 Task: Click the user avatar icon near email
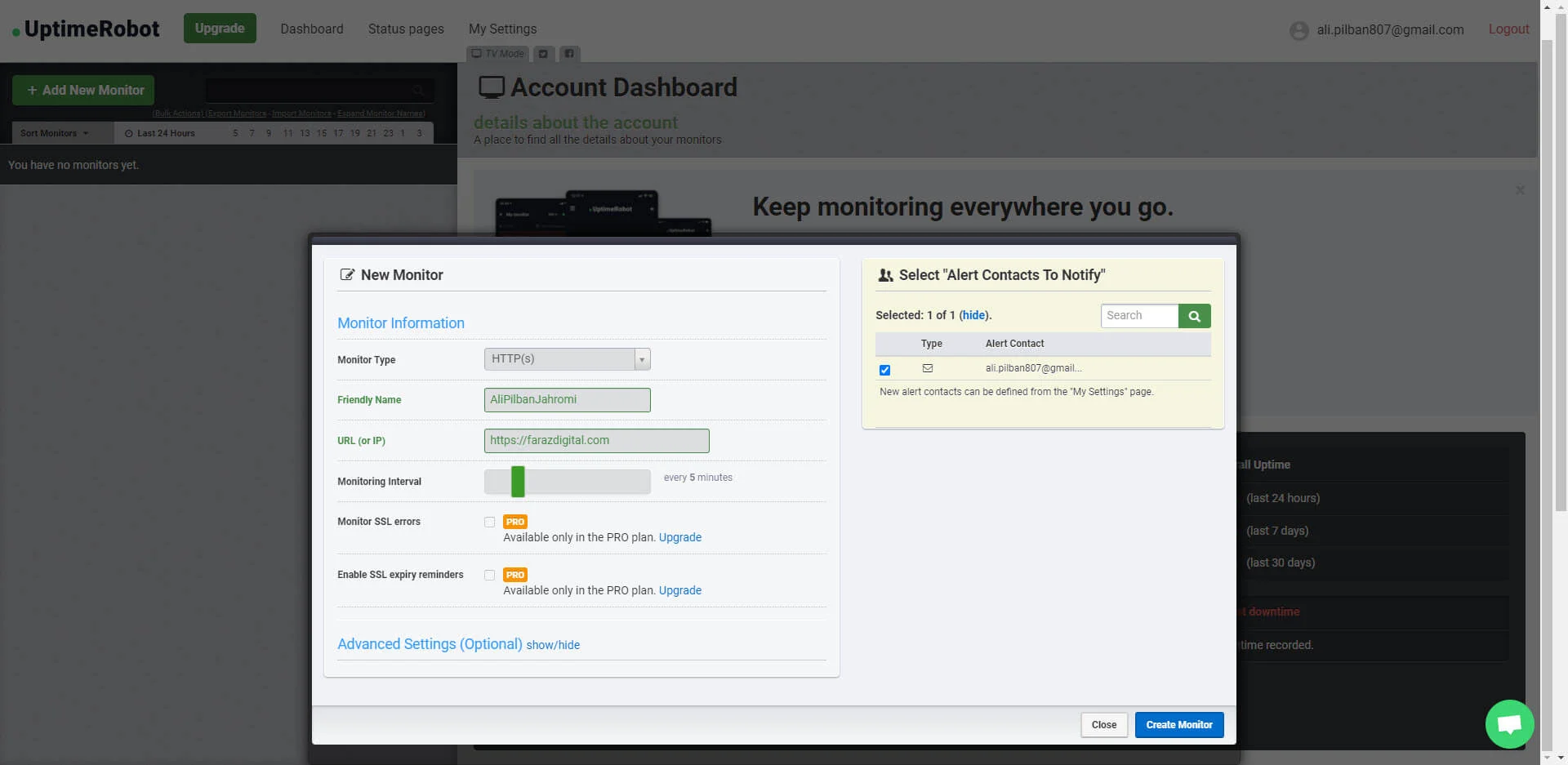click(1298, 31)
